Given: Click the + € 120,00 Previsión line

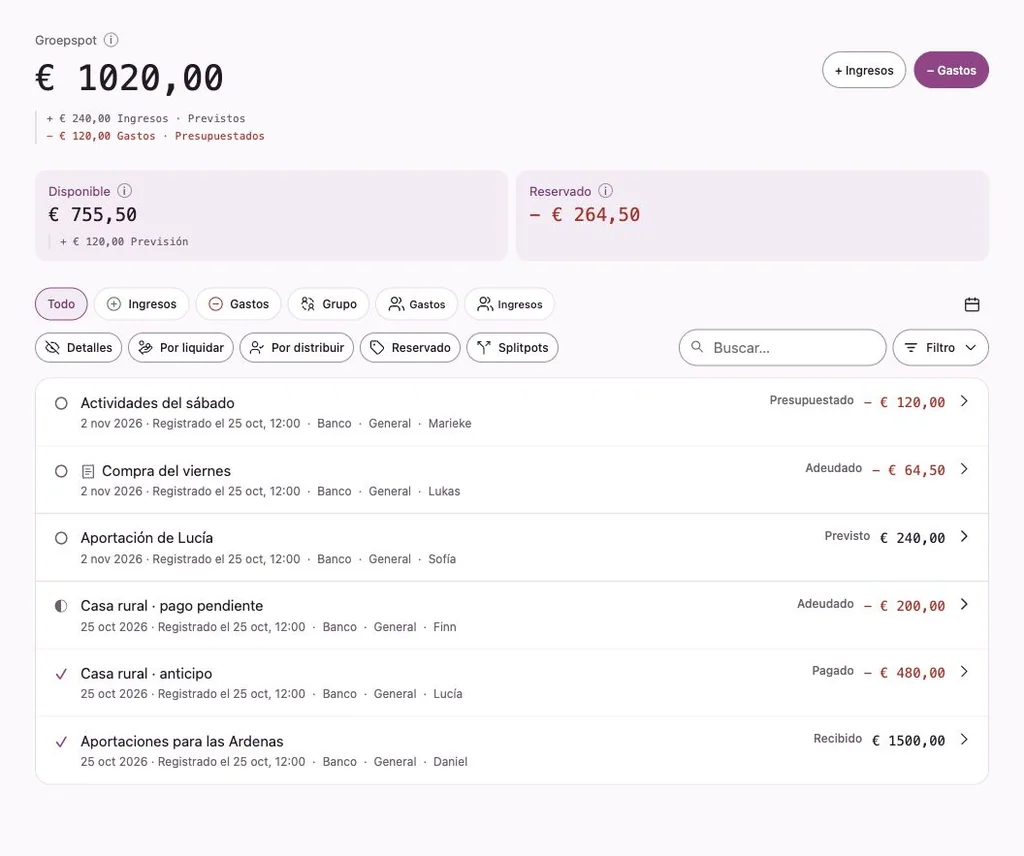Looking at the screenshot, I should point(124,241).
